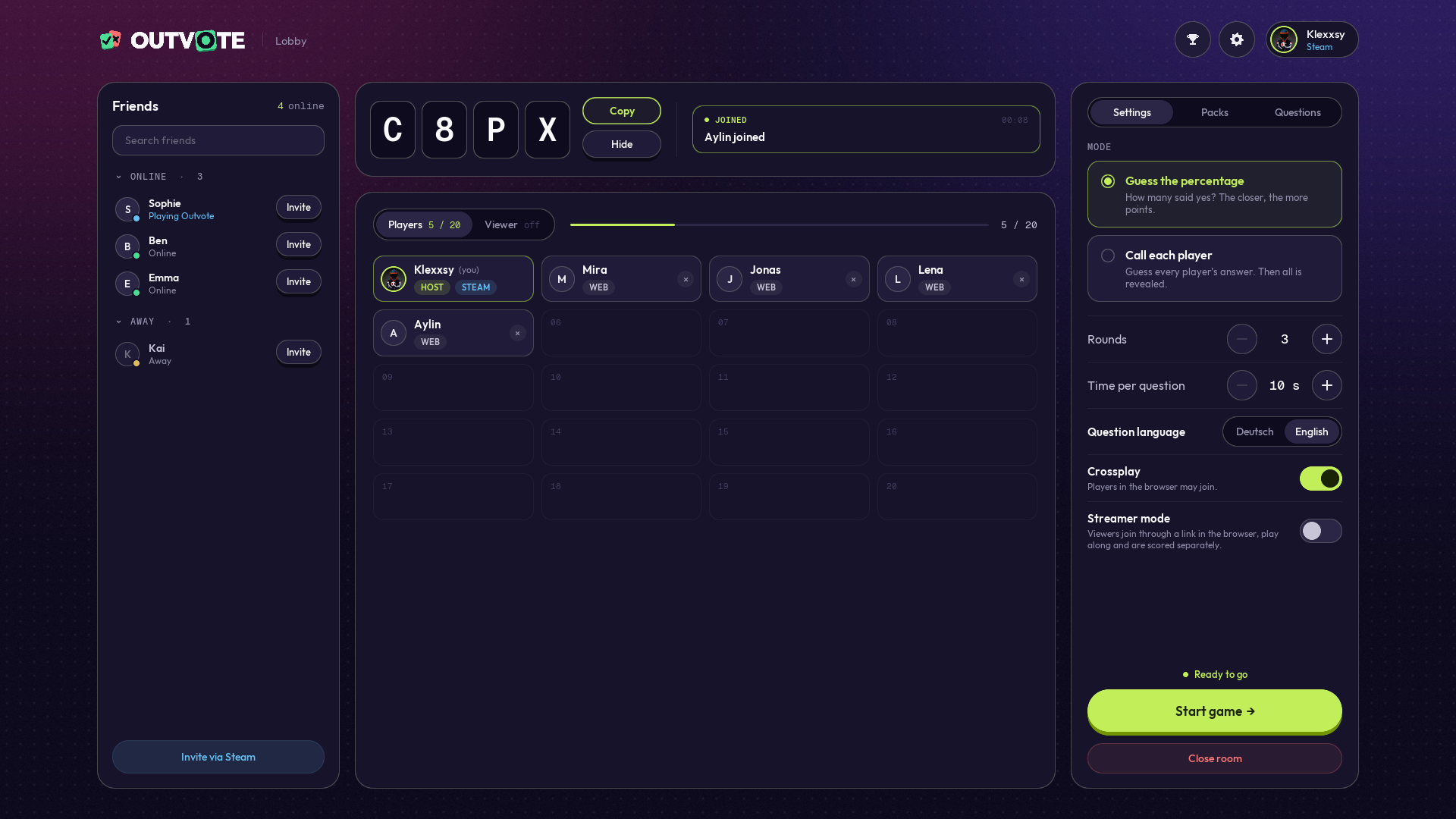Invite Sophie to the lobby
Image resolution: width=1456 pixels, height=819 pixels.
(299, 207)
